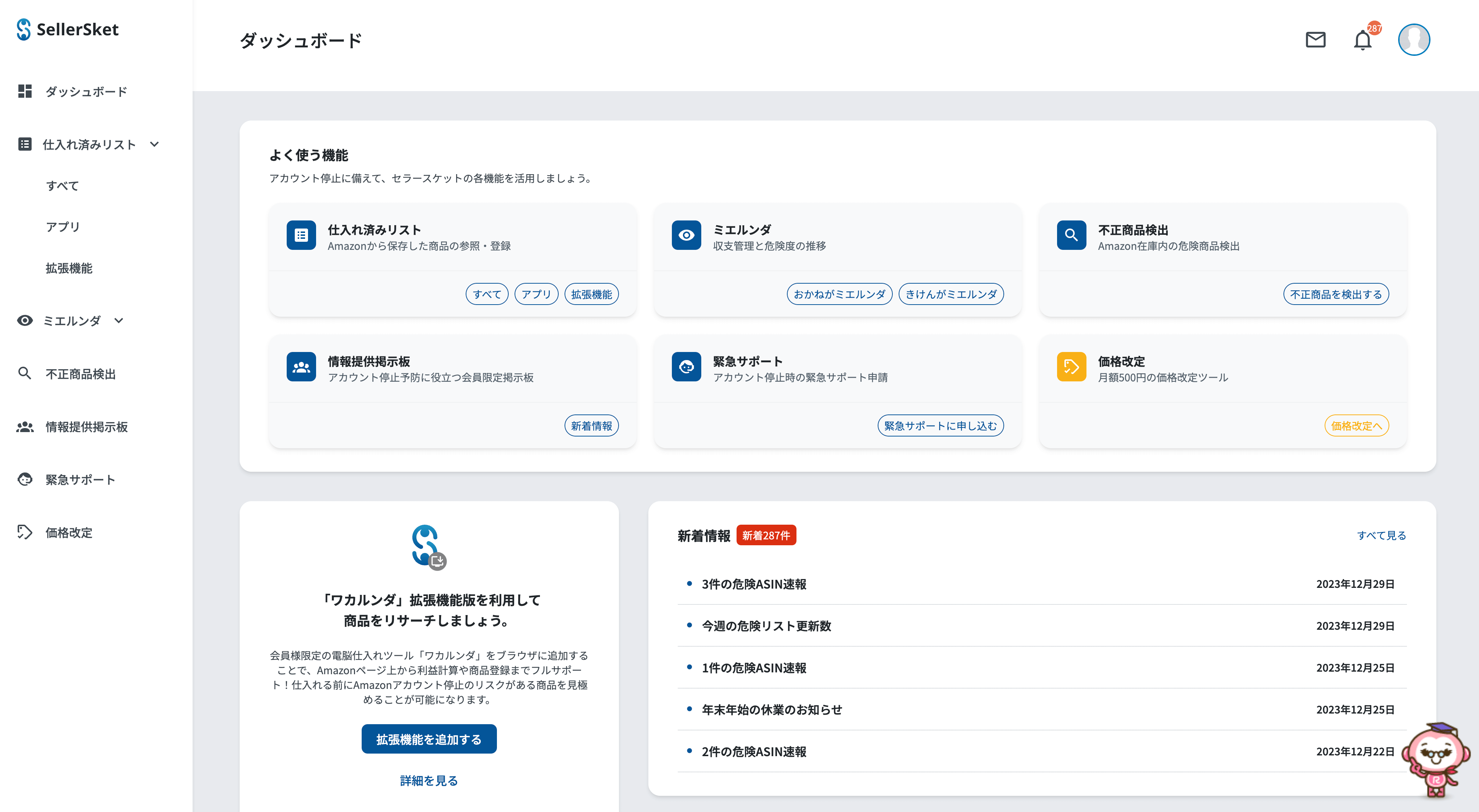Click the 緊急サポート card face icon
Image resolution: width=1479 pixels, height=812 pixels.
tap(686, 367)
